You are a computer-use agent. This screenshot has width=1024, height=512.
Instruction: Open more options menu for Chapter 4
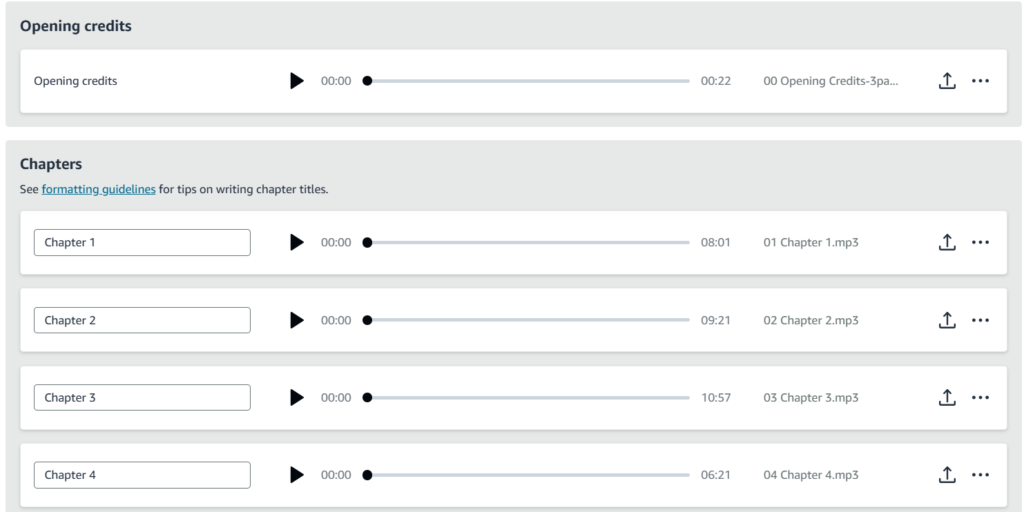[980, 475]
